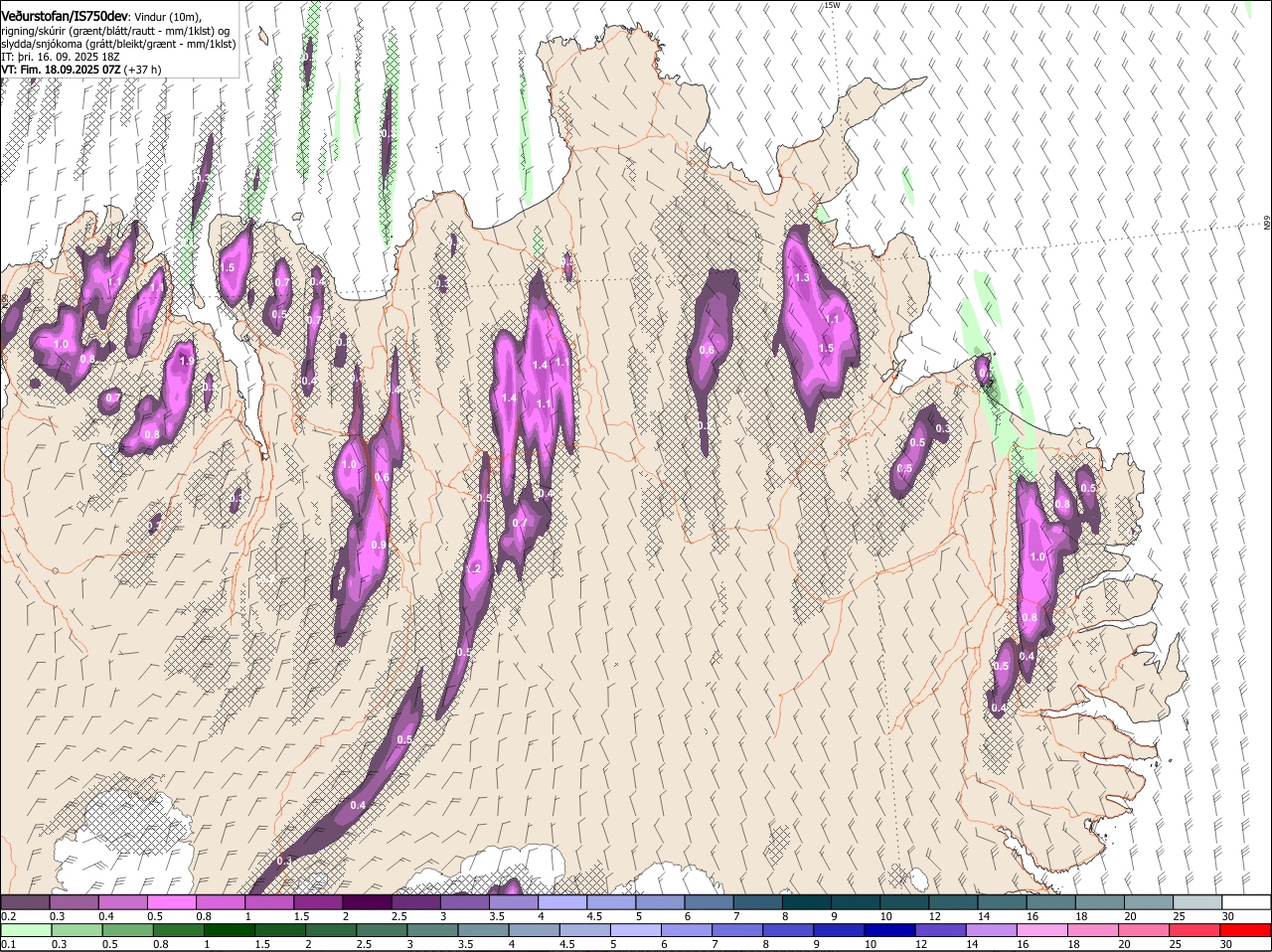Screen dimensions: 1272x952
Task: Select the upper legend swatch labeled 0.8
Action: pyautogui.click(x=221, y=902)
